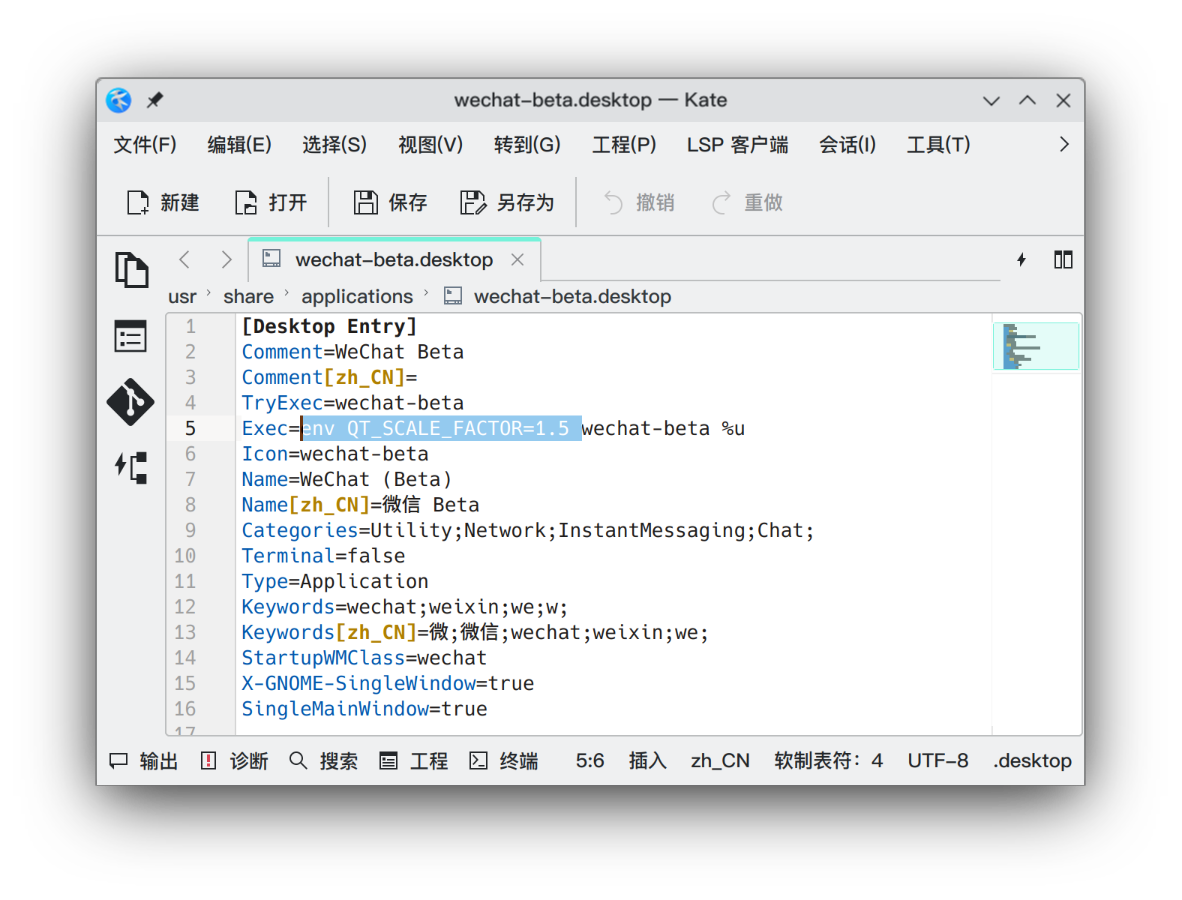Open the LSP 客户端 menu
The image size is (1182, 900).
point(737,144)
